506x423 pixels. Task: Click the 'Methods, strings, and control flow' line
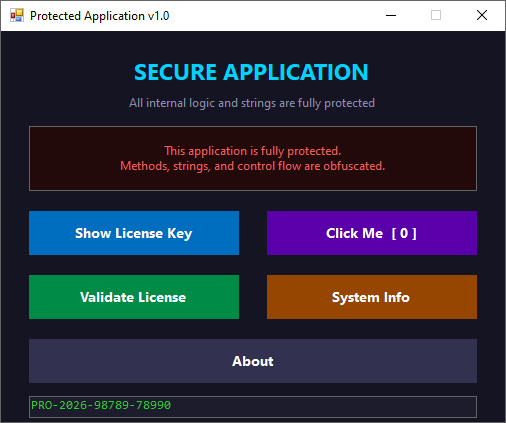coord(253,166)
